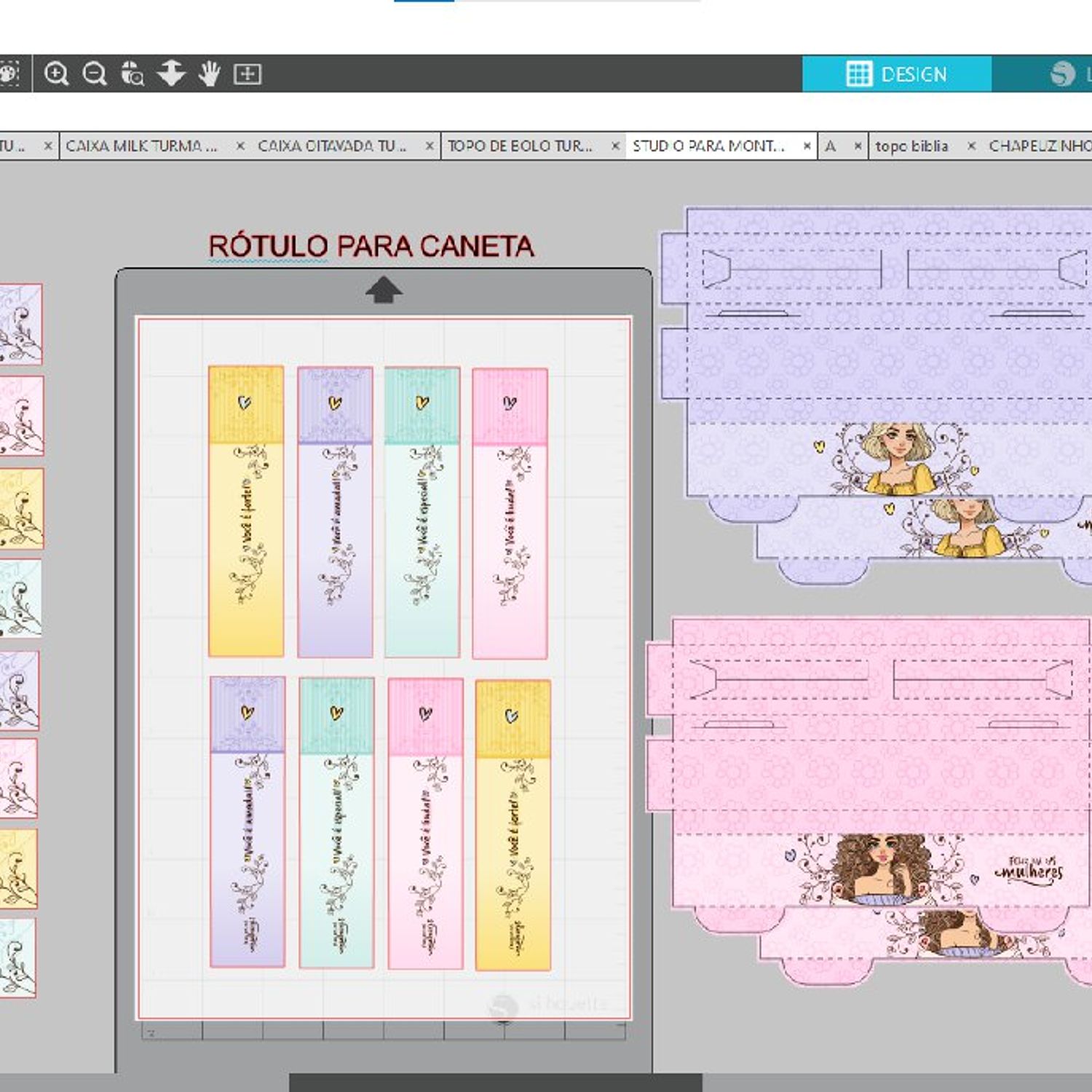Open the TOPO DE BOLO document tab
The height and width of the screenshot is (1092, 1092).
pyautogui.click(x=520, y=146)
